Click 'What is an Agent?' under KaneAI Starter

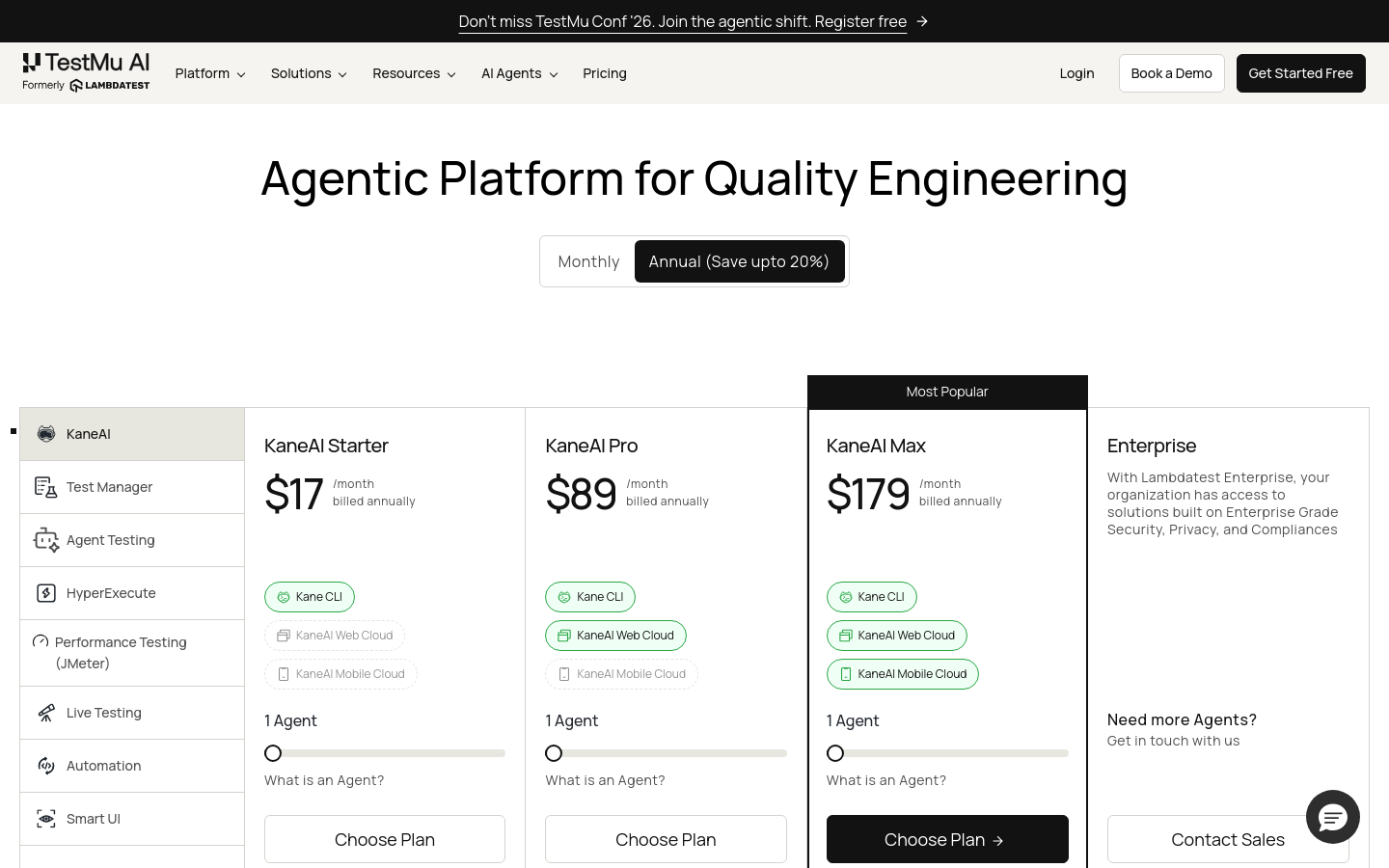click(324, 780)
